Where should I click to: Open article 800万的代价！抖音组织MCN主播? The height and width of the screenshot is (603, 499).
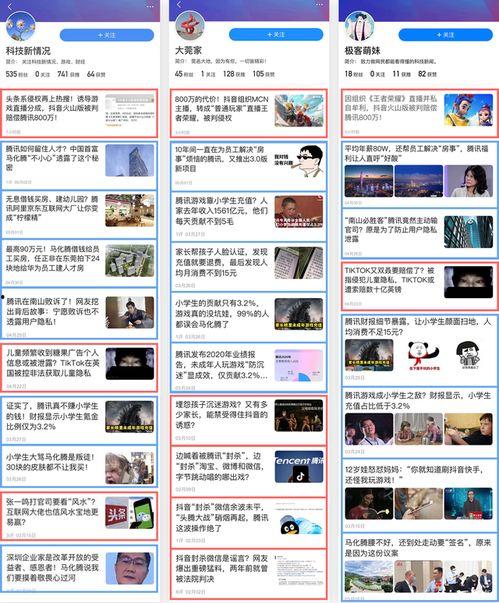tap(248, 113)
